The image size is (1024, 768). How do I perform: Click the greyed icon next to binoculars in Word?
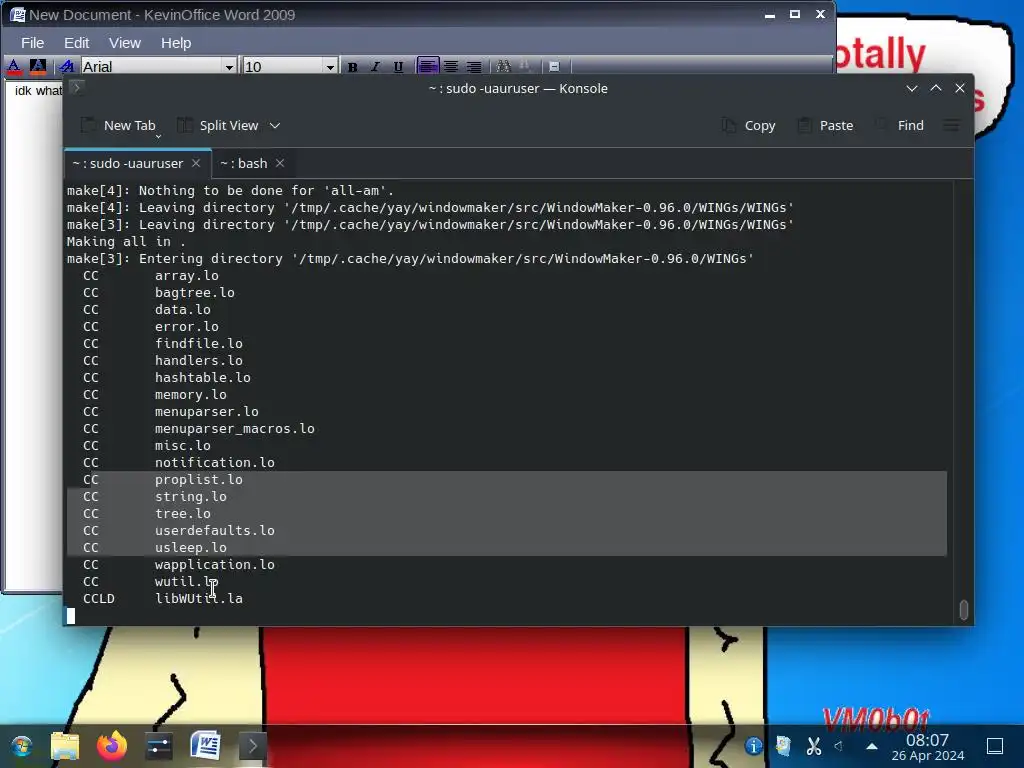point(525,67)
